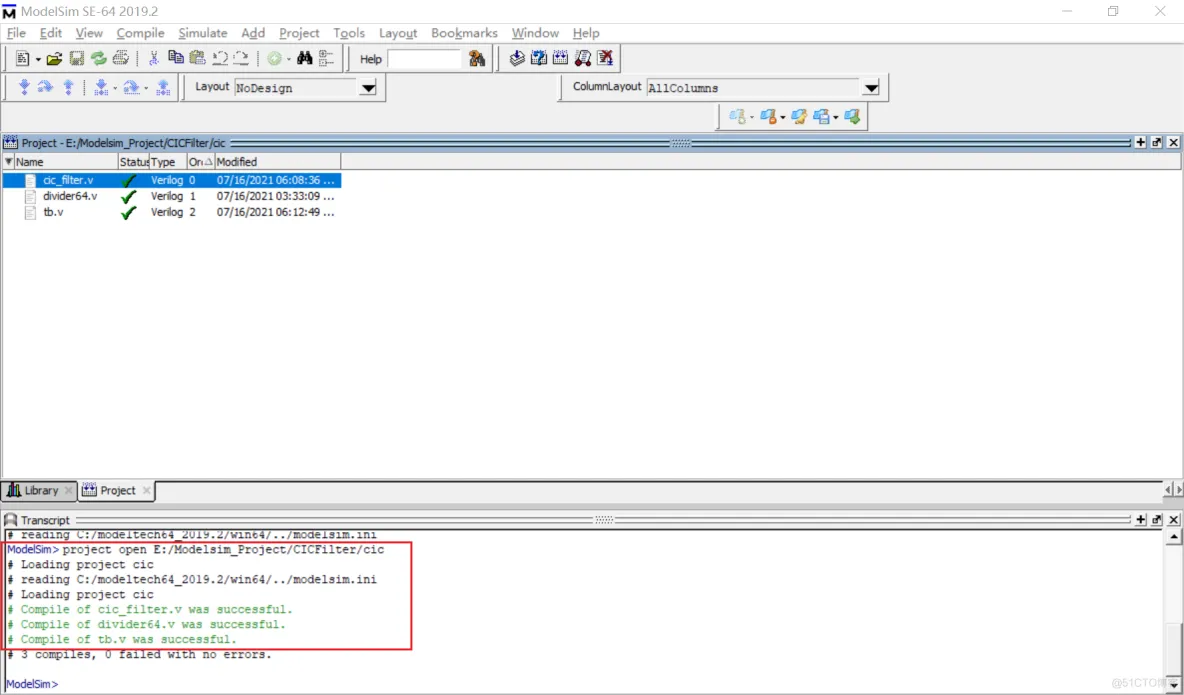
Task: Click the Simulate icon
Action: (x=560, y=58)
